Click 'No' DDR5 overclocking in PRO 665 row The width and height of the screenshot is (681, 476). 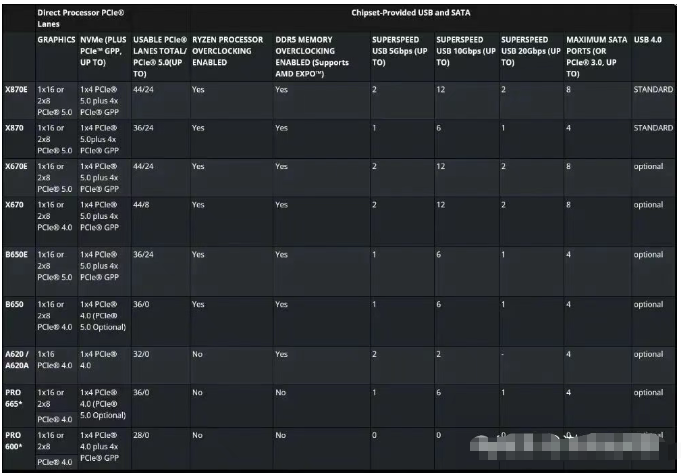pos(281,392)
